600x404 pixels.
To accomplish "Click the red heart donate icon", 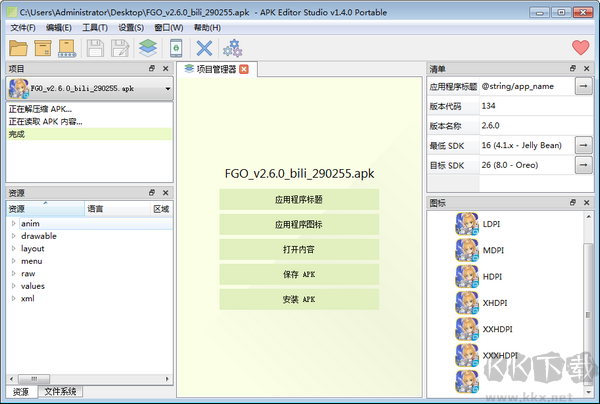I will (580, 48).
